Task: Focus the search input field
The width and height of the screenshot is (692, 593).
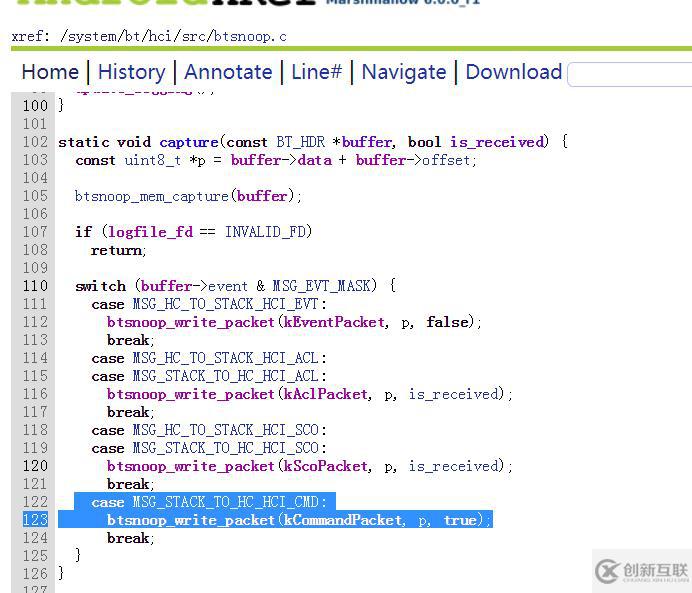Action: (631, 74)
